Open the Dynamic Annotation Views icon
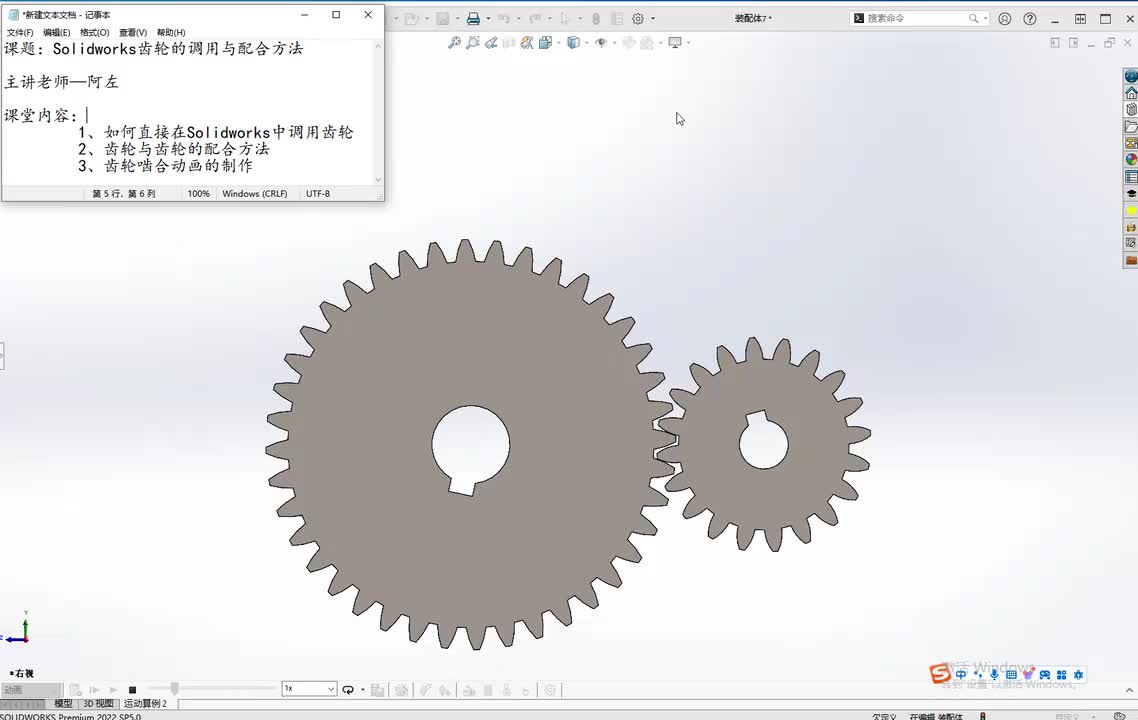 527,43
